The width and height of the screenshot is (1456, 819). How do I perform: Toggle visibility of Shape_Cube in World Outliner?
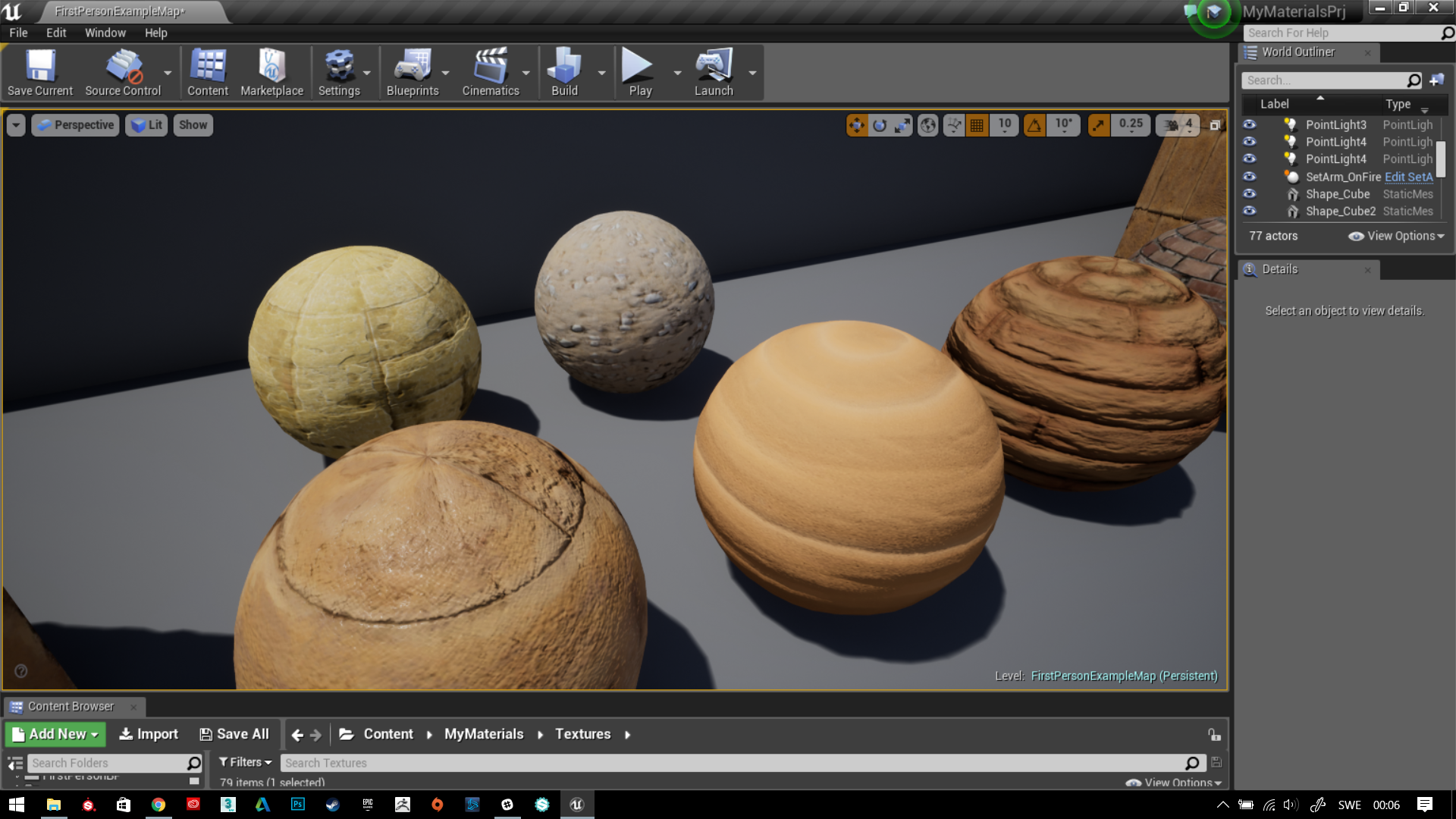coord(1249,193)
